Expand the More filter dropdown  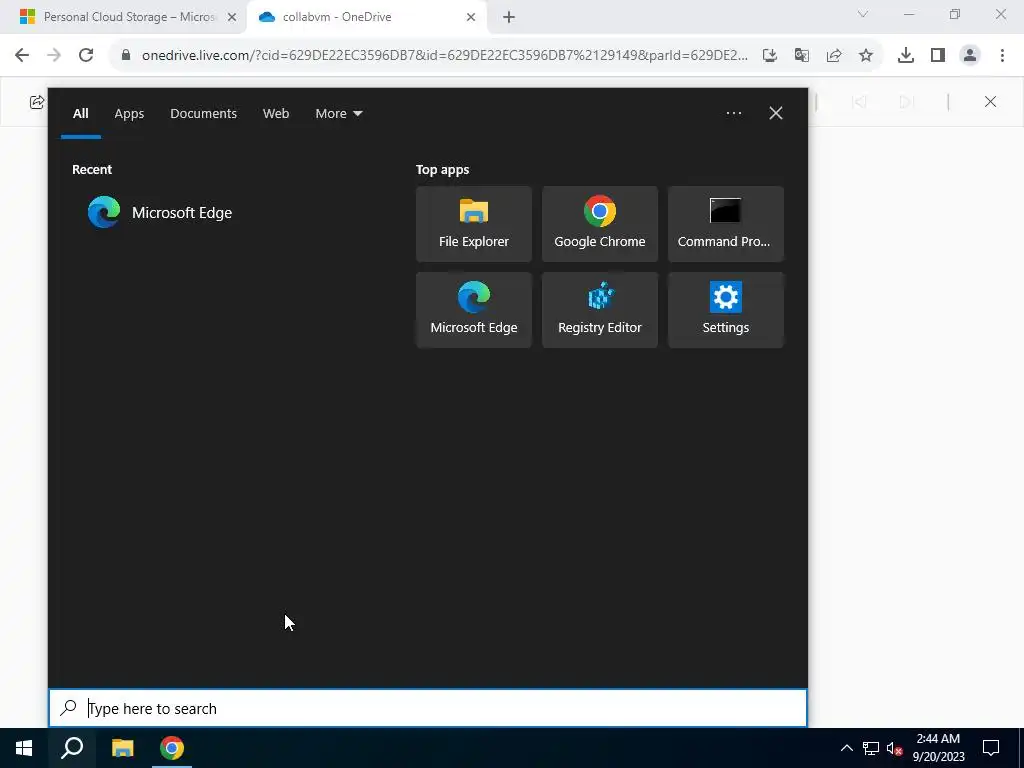coord(338,114)
